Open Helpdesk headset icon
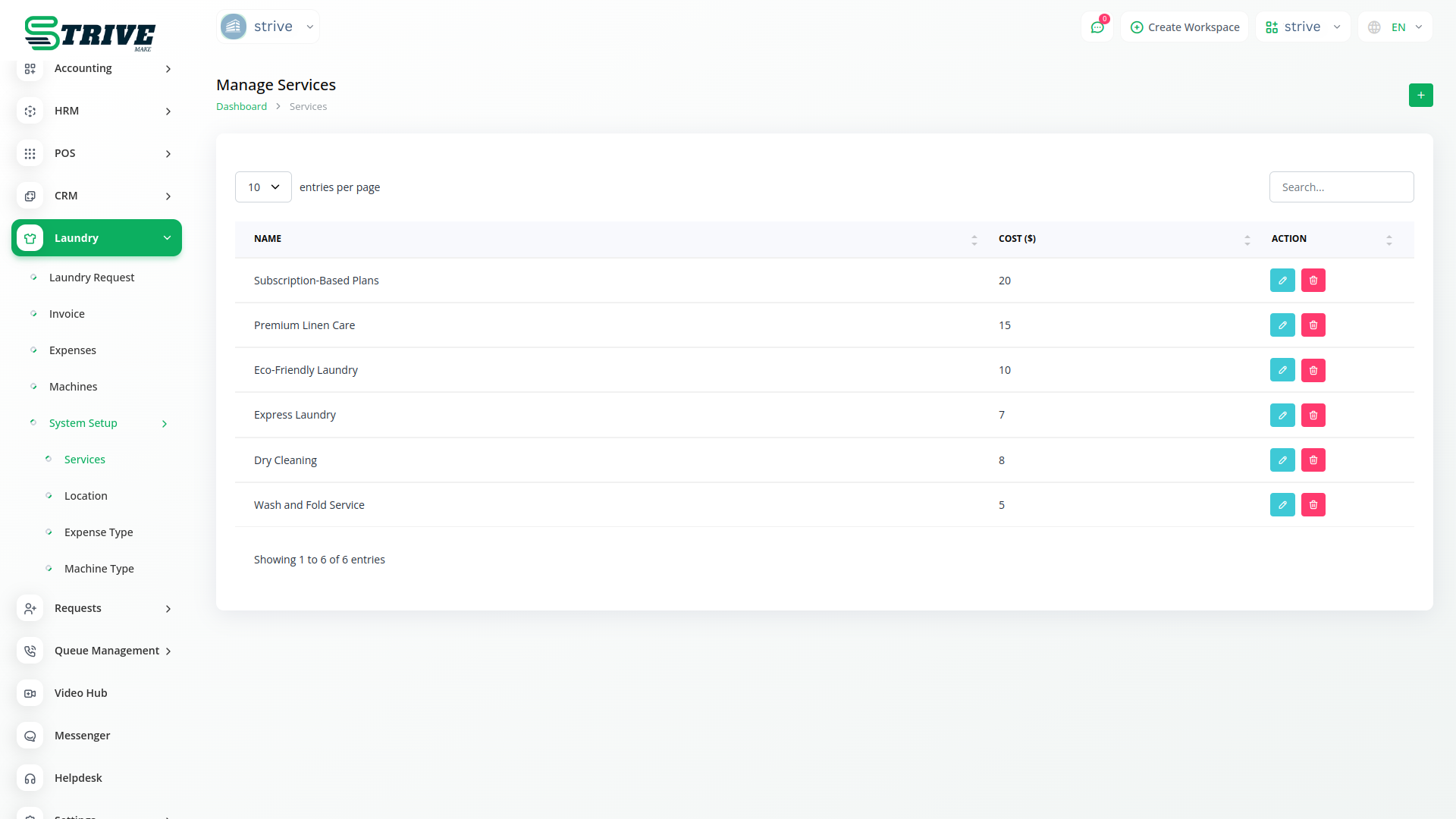This screenshot has height=819, width=1456. tap(30, 778)
